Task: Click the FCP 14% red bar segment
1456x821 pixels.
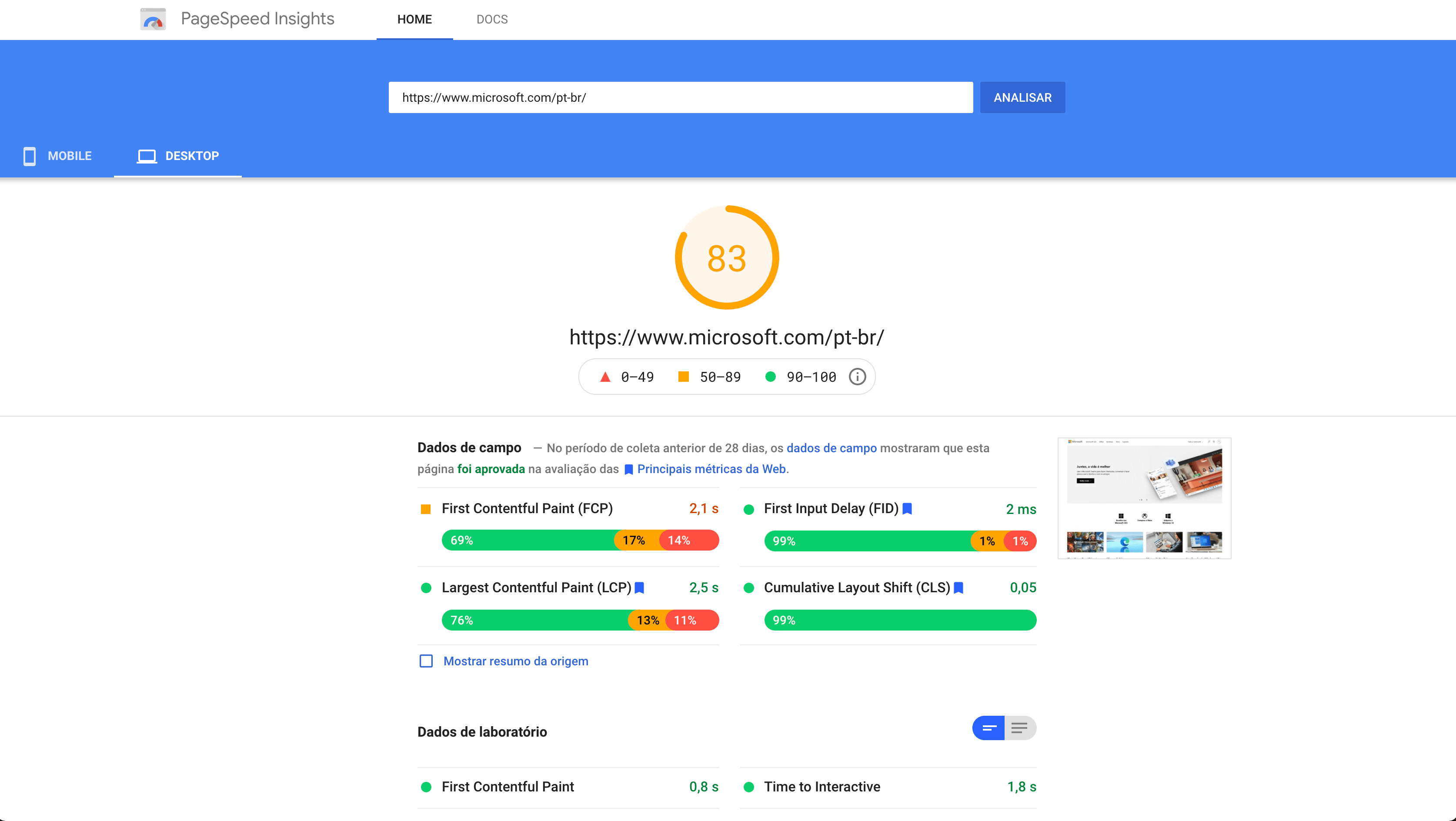Action: click(x=689, y=540)
